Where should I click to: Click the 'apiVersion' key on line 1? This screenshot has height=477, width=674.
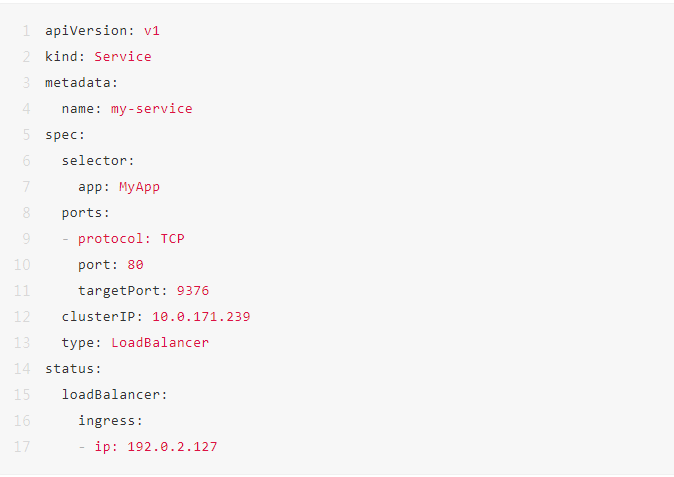(83, 31)
